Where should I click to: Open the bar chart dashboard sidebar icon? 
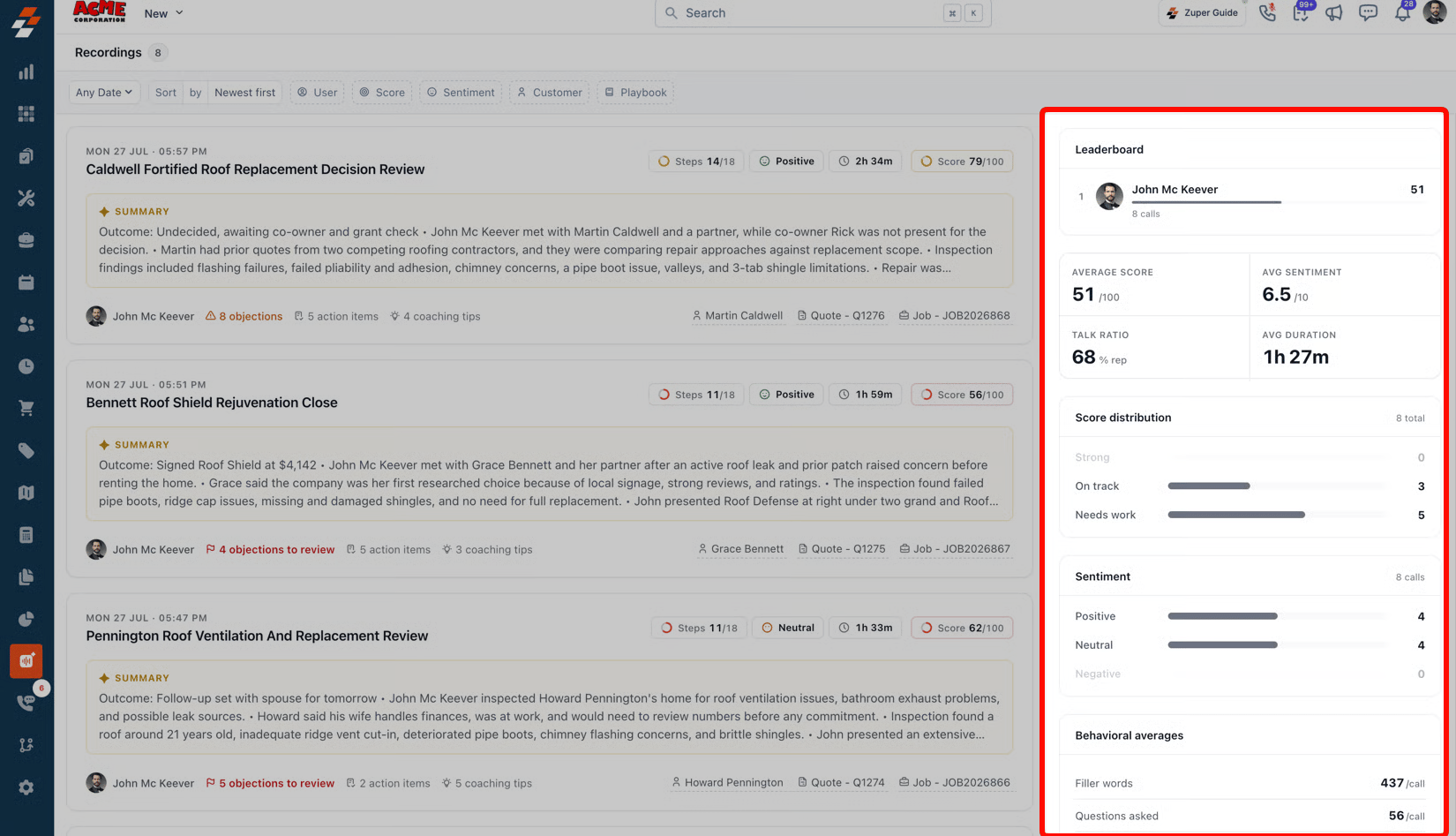26,72
